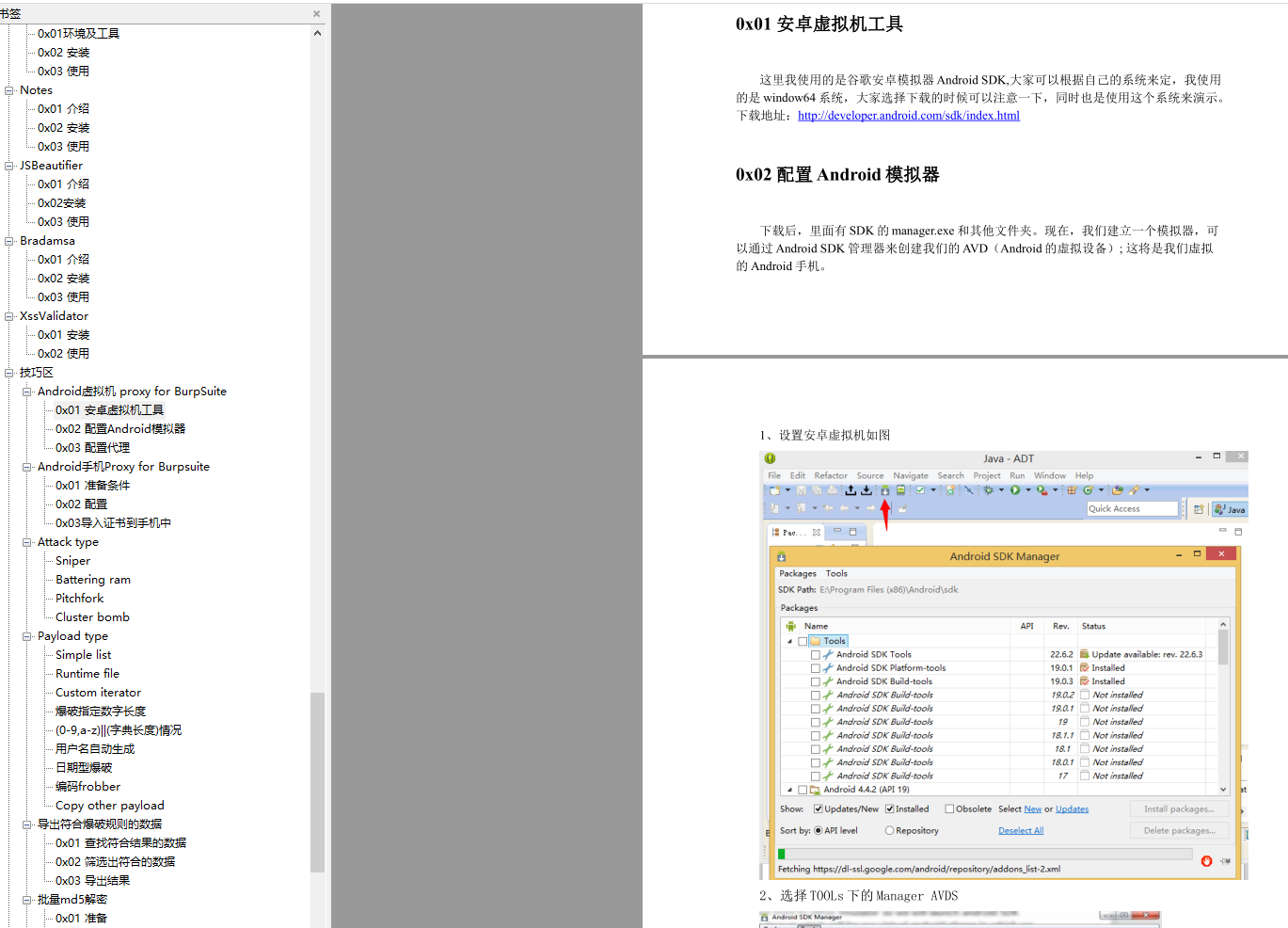Click the SDK packages list scrollbar thumb
The width and height of the screenshot is (1288, 928).
click(x=1223, y=647)
